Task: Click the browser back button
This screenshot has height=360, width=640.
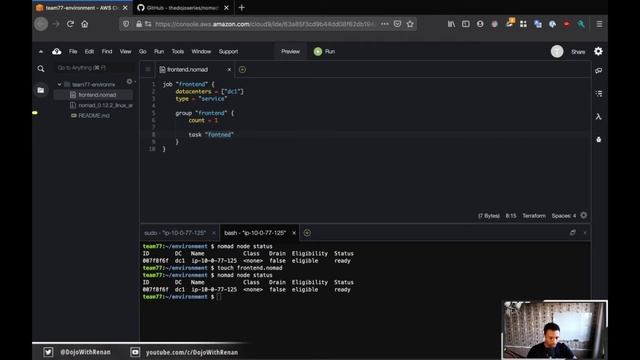Action: point(41,24)
